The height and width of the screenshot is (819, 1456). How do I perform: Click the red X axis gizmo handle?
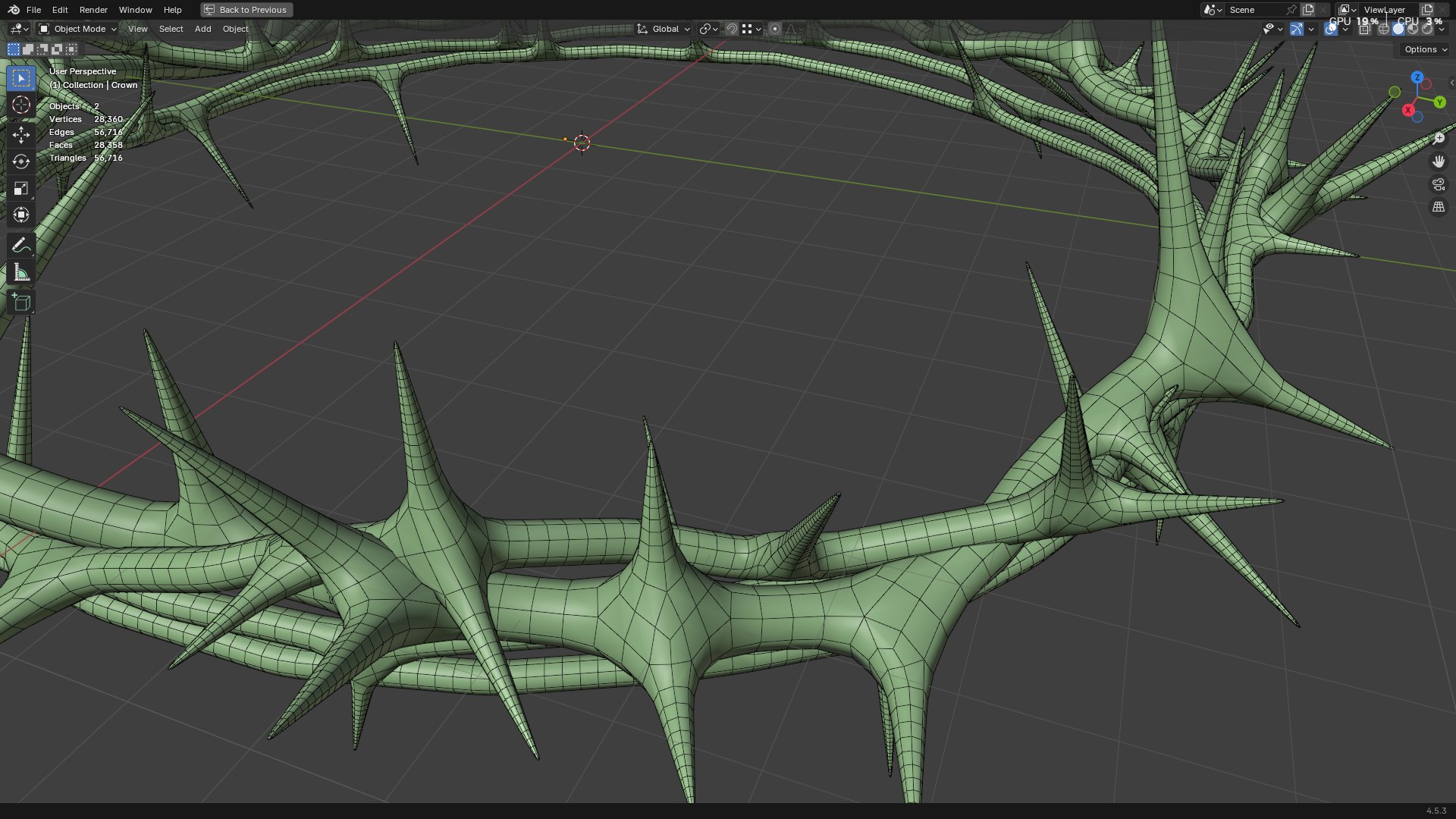click(1408, 110)
